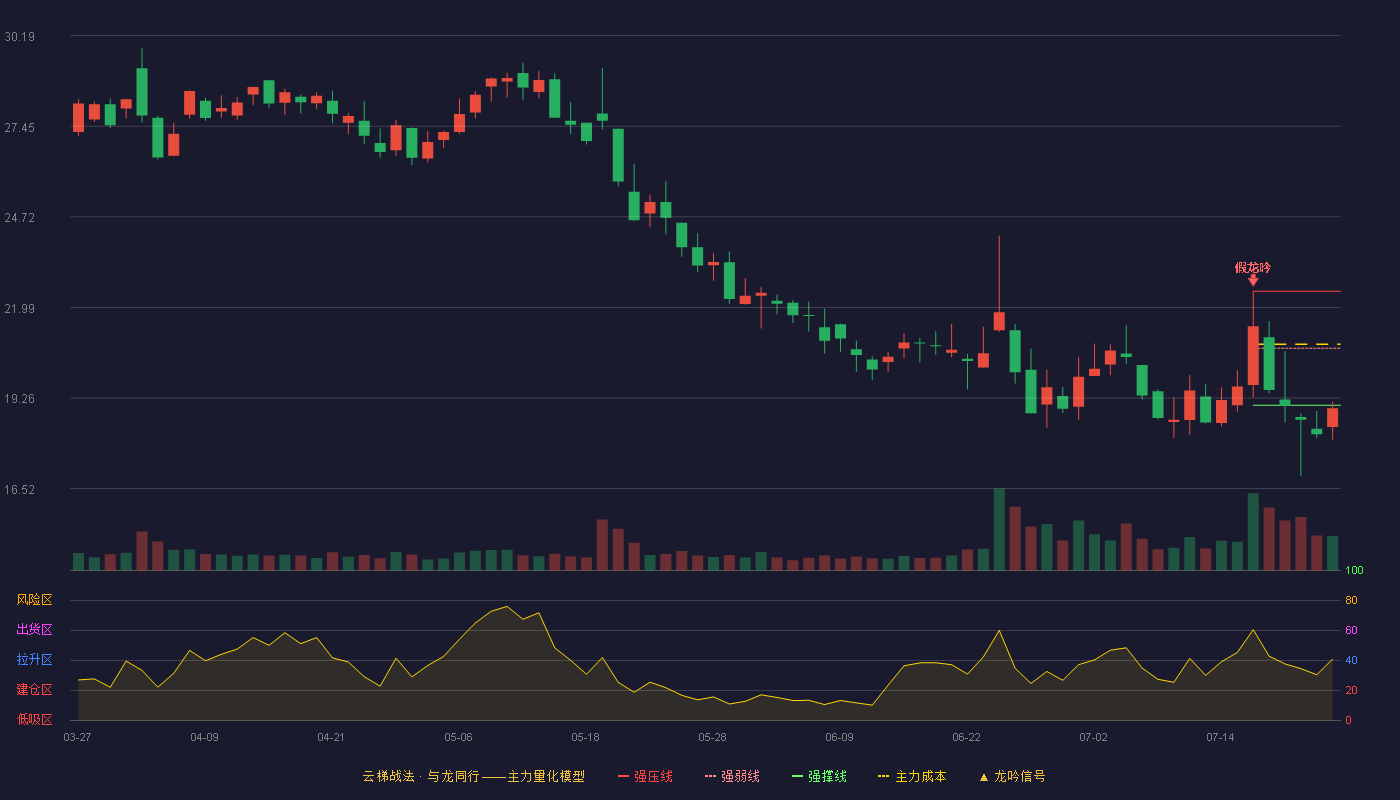This screenshot has height=800, width=1400.
Task: Select the 低吸区 zone label
Action: tap(34, 719)
